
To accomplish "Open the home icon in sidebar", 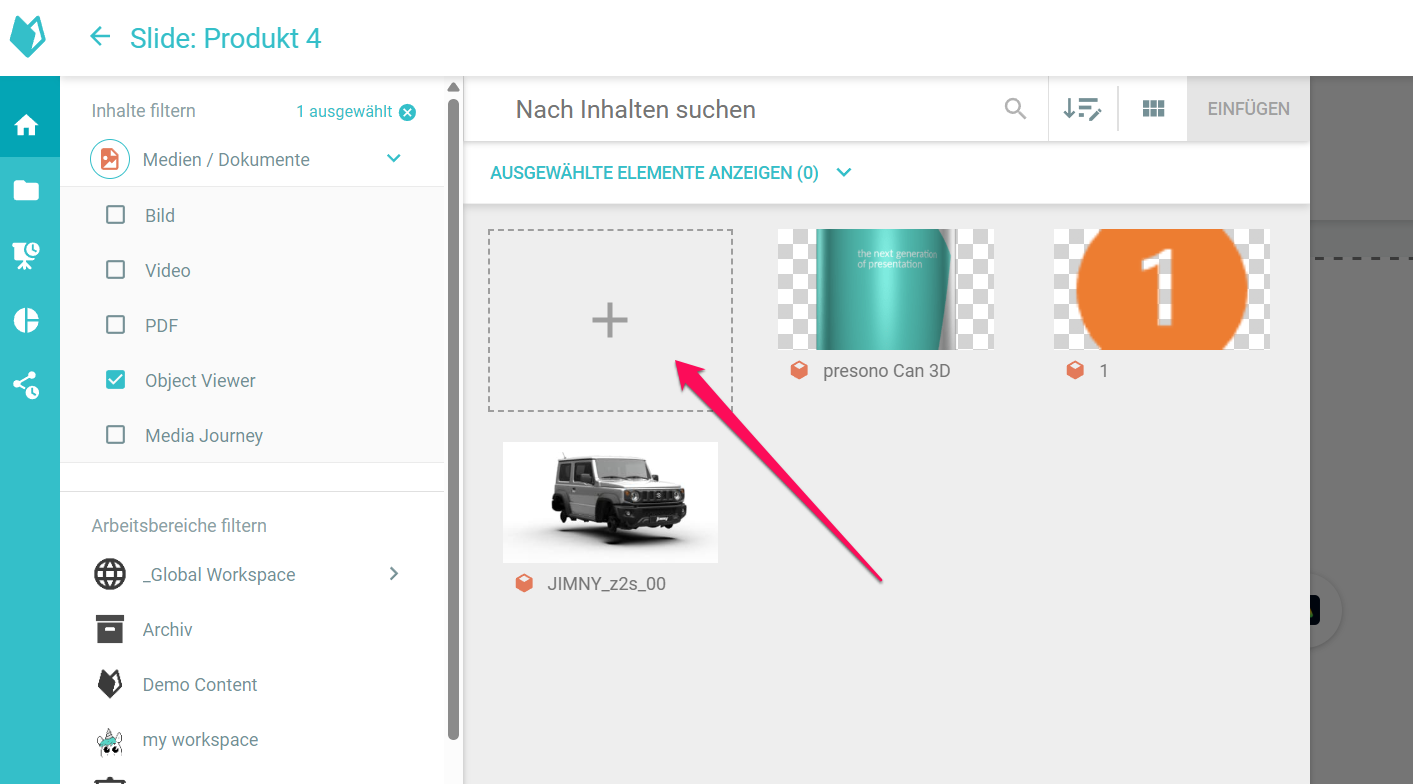I will click(26, 125).
